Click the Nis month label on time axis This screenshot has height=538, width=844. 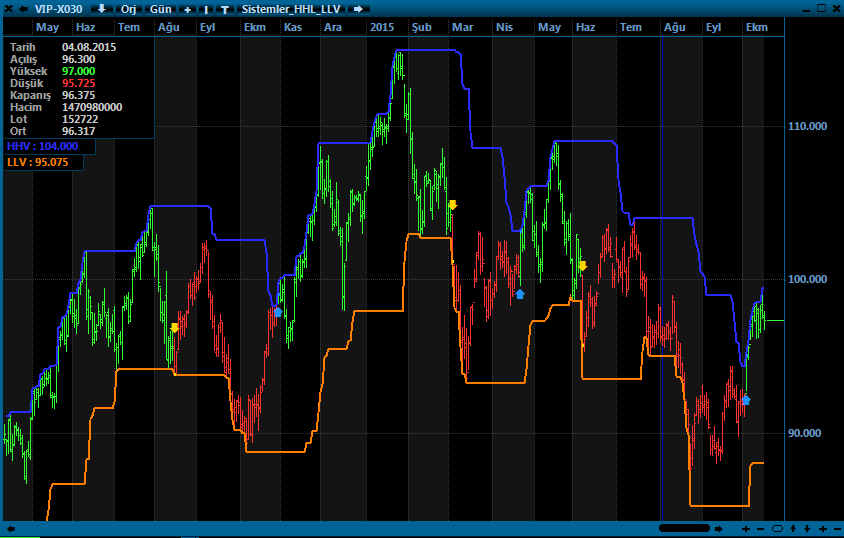tap(504, 27)
